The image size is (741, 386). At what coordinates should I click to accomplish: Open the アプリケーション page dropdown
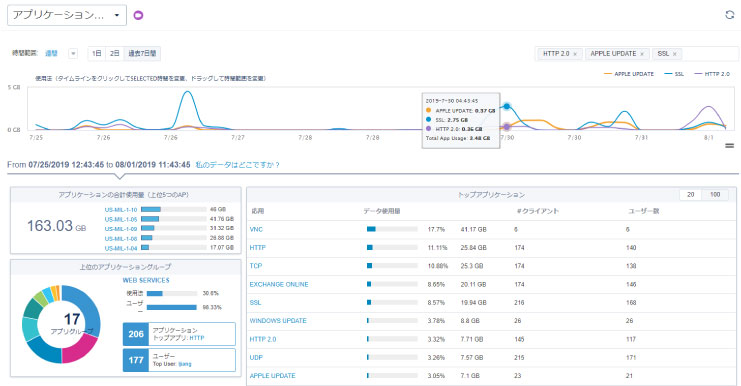(67, 15)
